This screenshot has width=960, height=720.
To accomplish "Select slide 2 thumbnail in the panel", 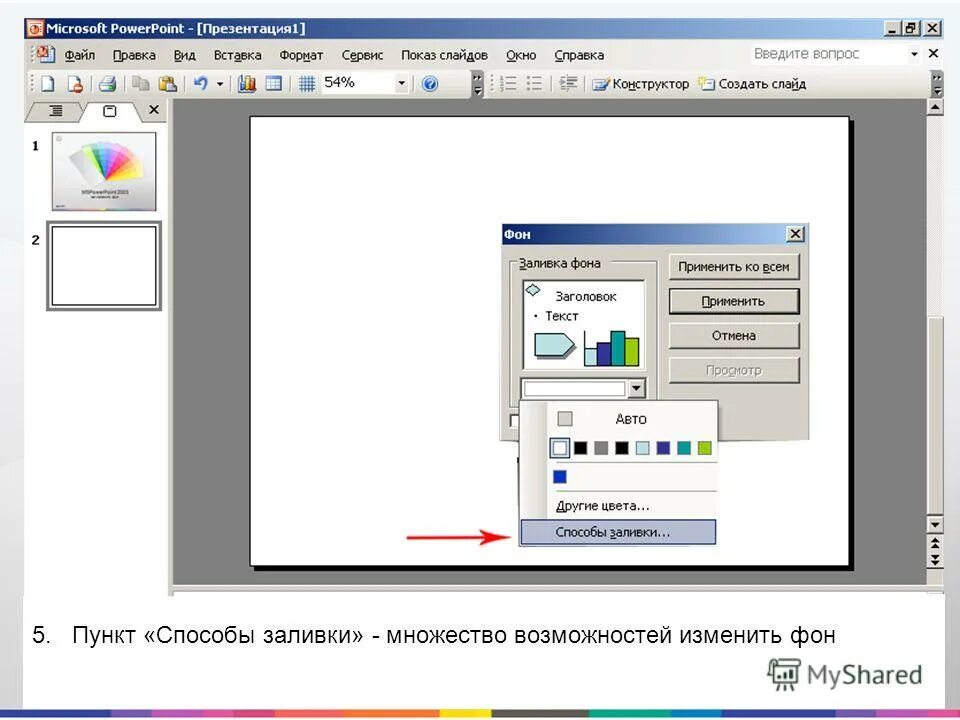I will click(x=102, y=267).
